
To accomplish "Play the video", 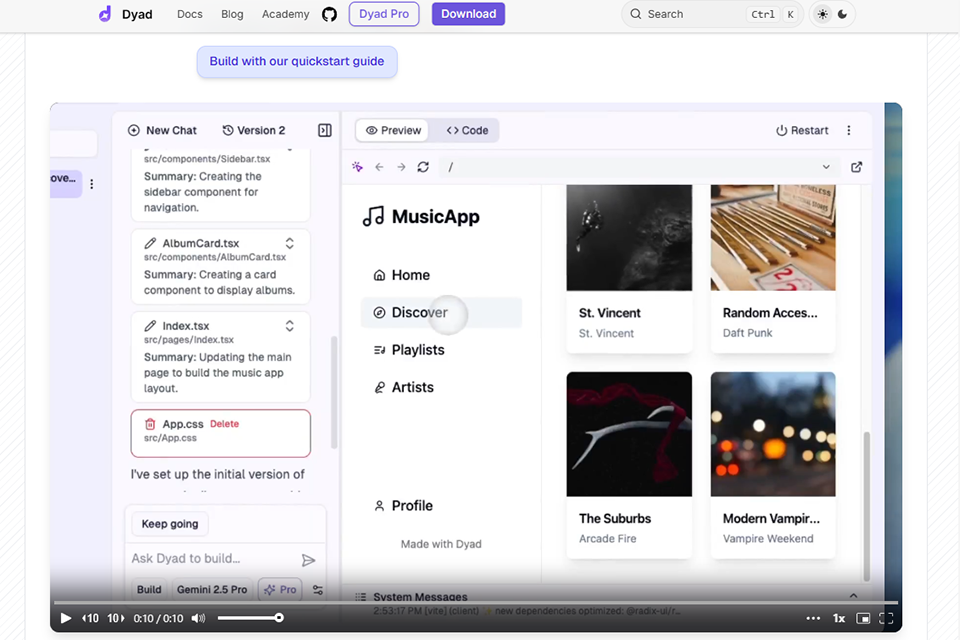I will tap(66, 619).
